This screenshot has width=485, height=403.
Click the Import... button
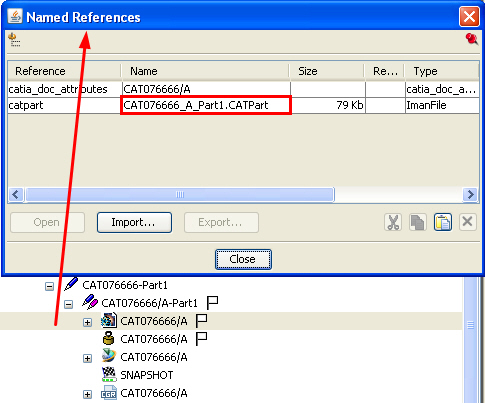[x=134, y=222]
